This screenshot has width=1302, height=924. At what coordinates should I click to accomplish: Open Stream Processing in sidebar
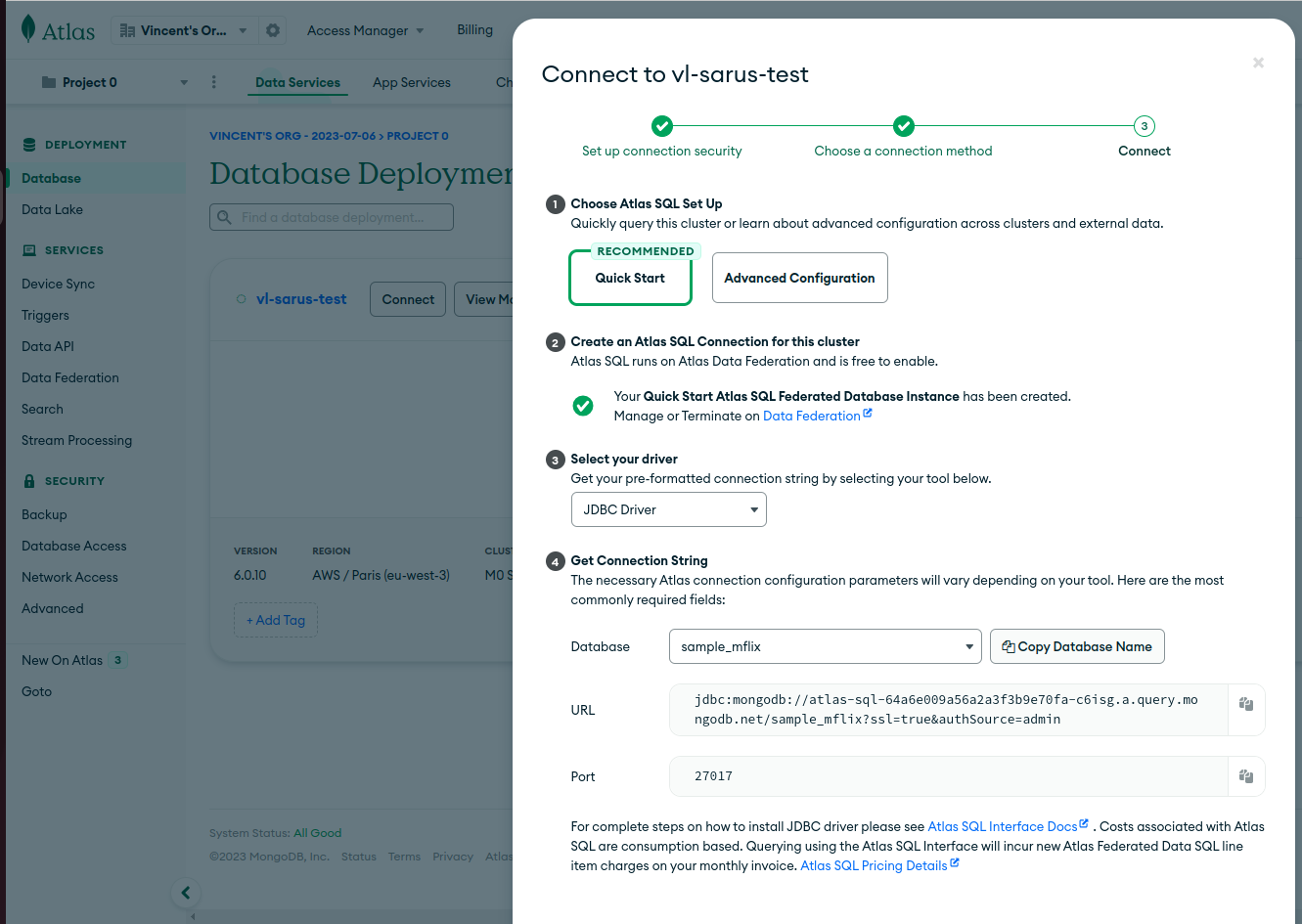pyautogui.click(x=76, y=440)
